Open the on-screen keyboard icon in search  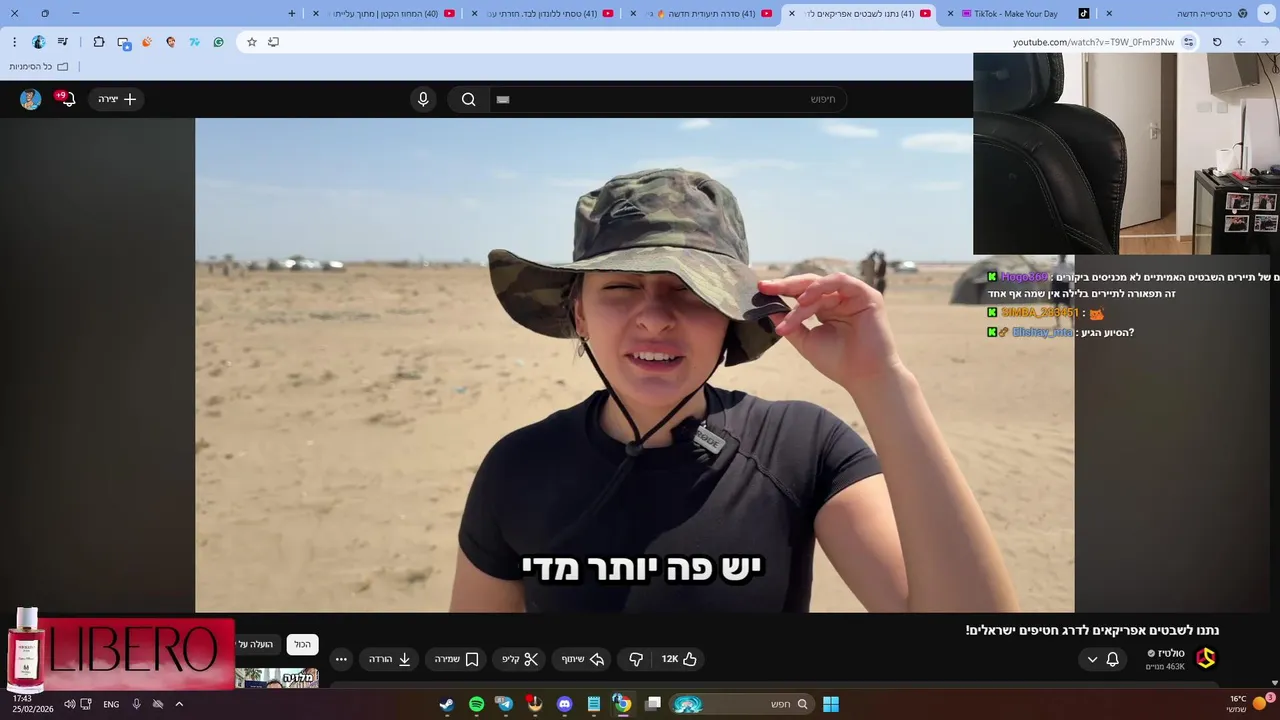[x=503, y=99]
